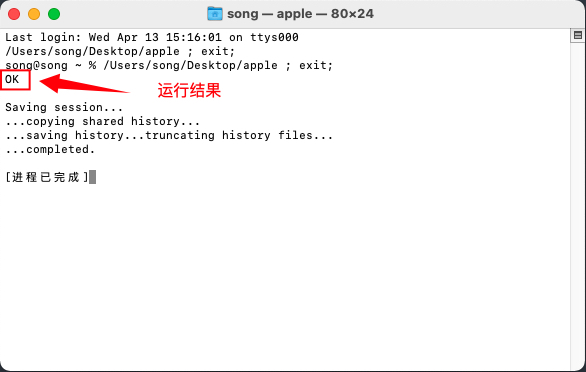Click the 'Last login: Wed Apr 13' line
Viewport: 586px width, 372px height.
[x=152, y=37]
